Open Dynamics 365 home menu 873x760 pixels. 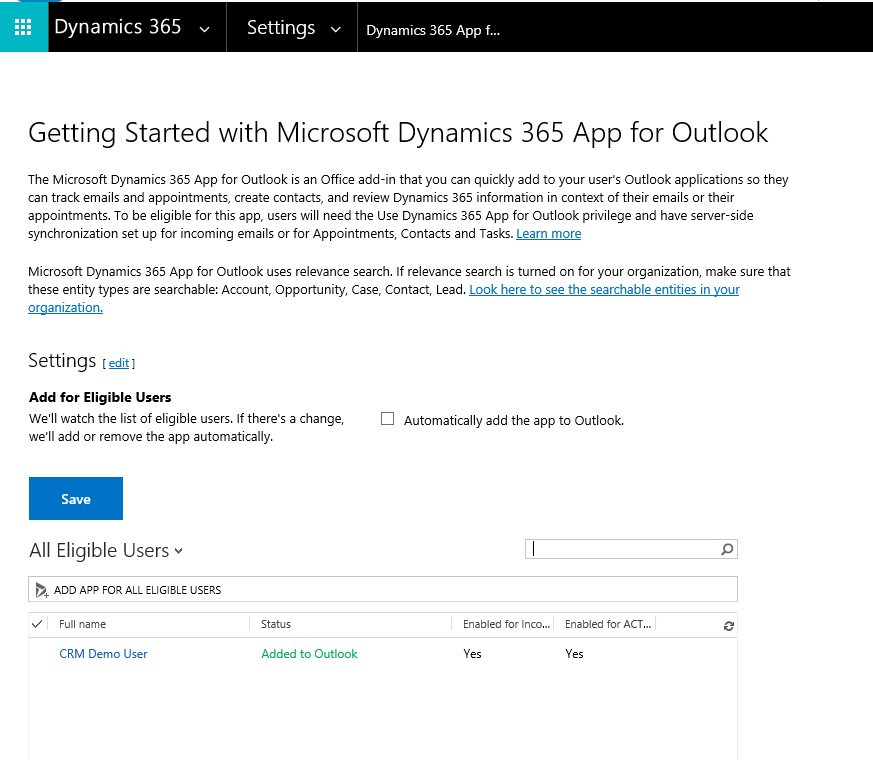click(117, 27)
